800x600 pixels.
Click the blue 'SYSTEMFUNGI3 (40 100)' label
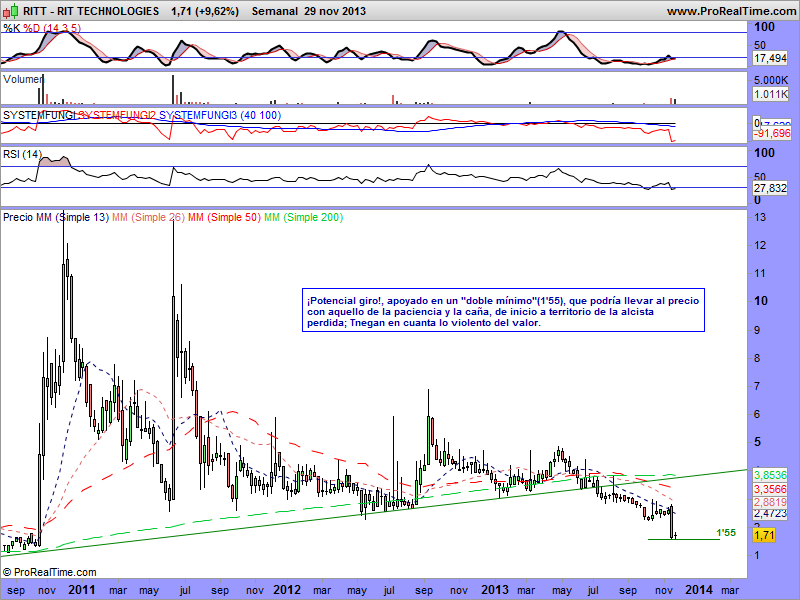tap(220, 115)
